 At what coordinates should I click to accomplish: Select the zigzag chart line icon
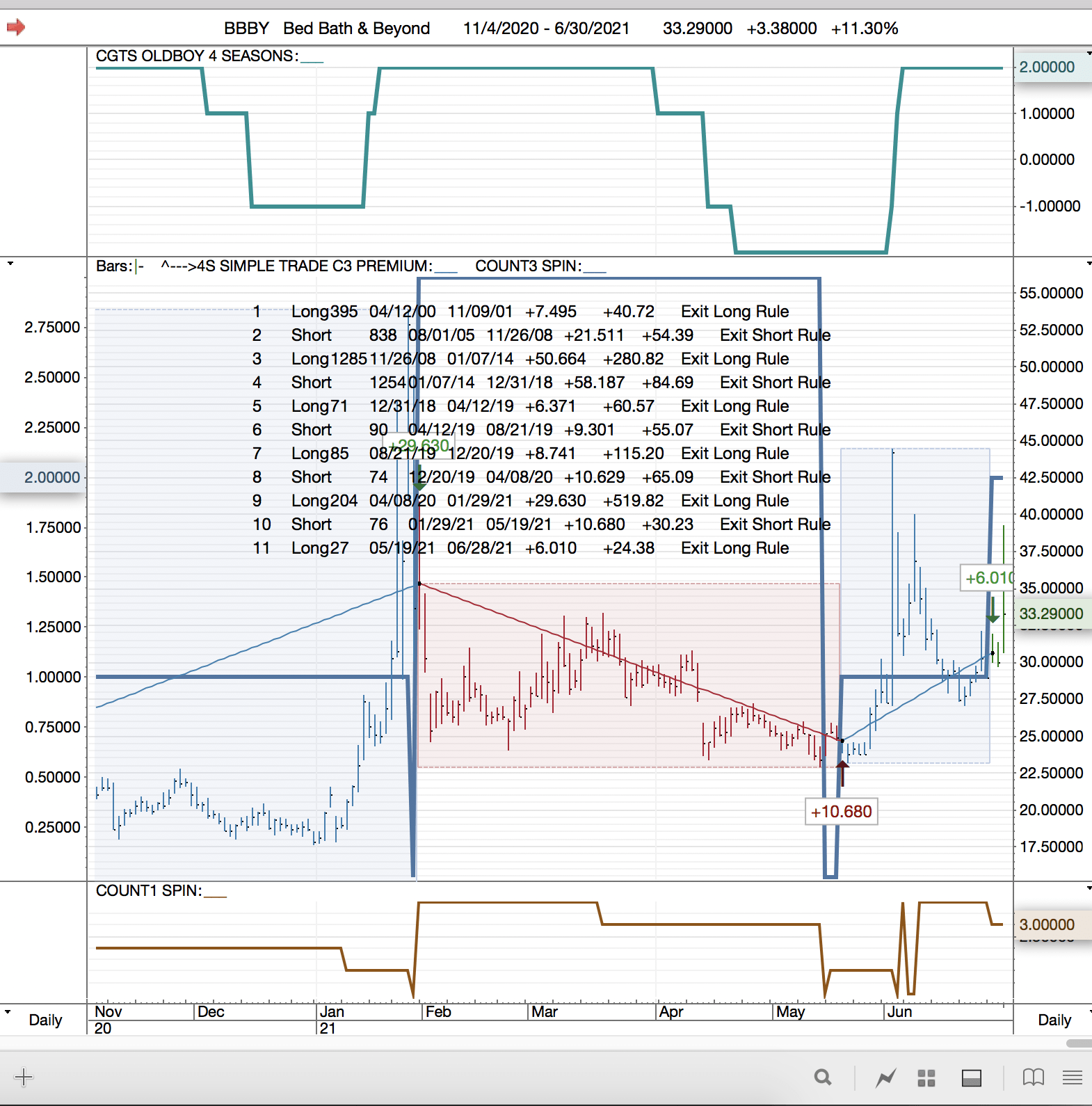point(885,1077)
